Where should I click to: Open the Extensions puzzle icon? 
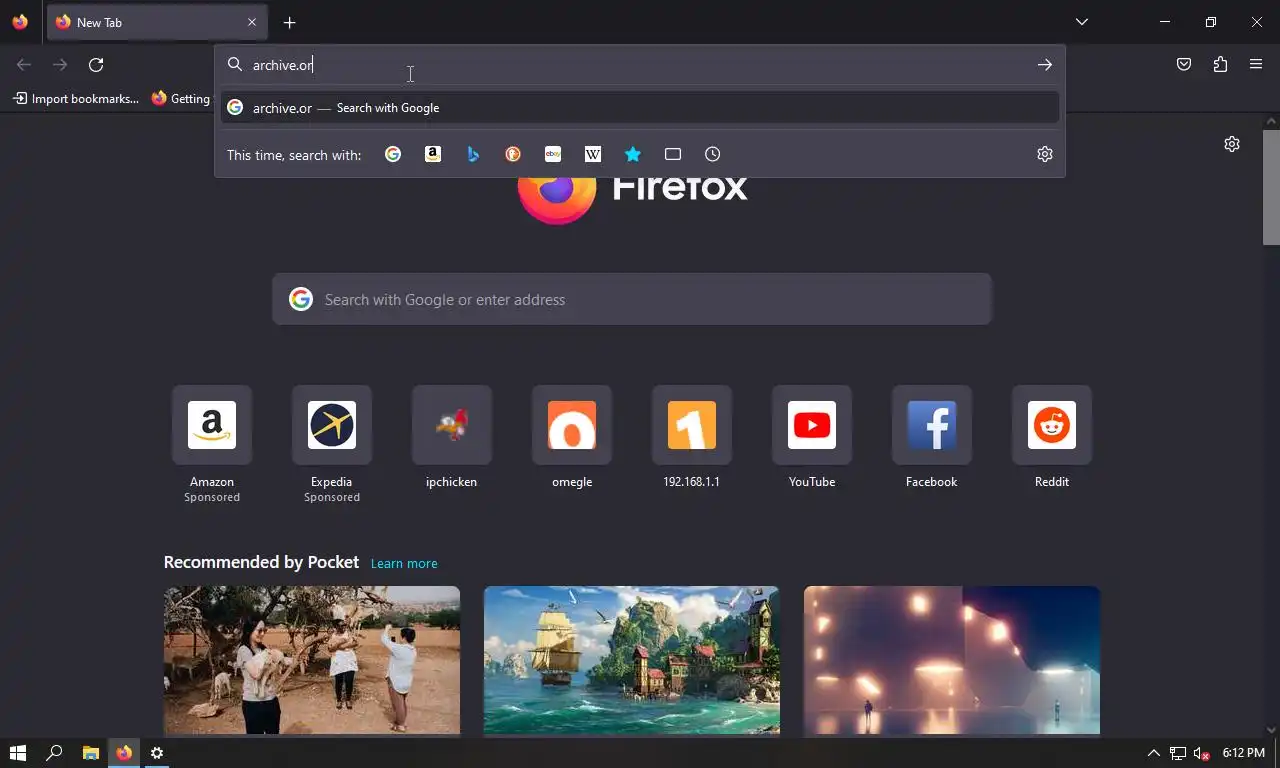(1220, 65)
